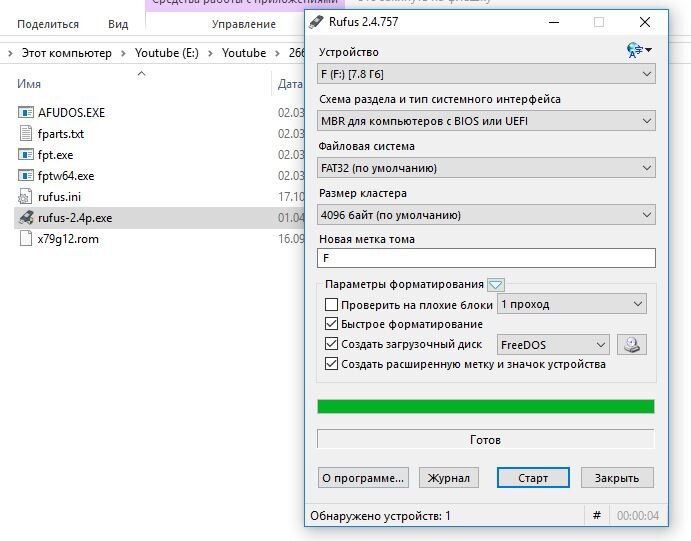
Task: Open the FreeDOS boot type dropdown
Action: pyautogui.click(x=554, y=345)
